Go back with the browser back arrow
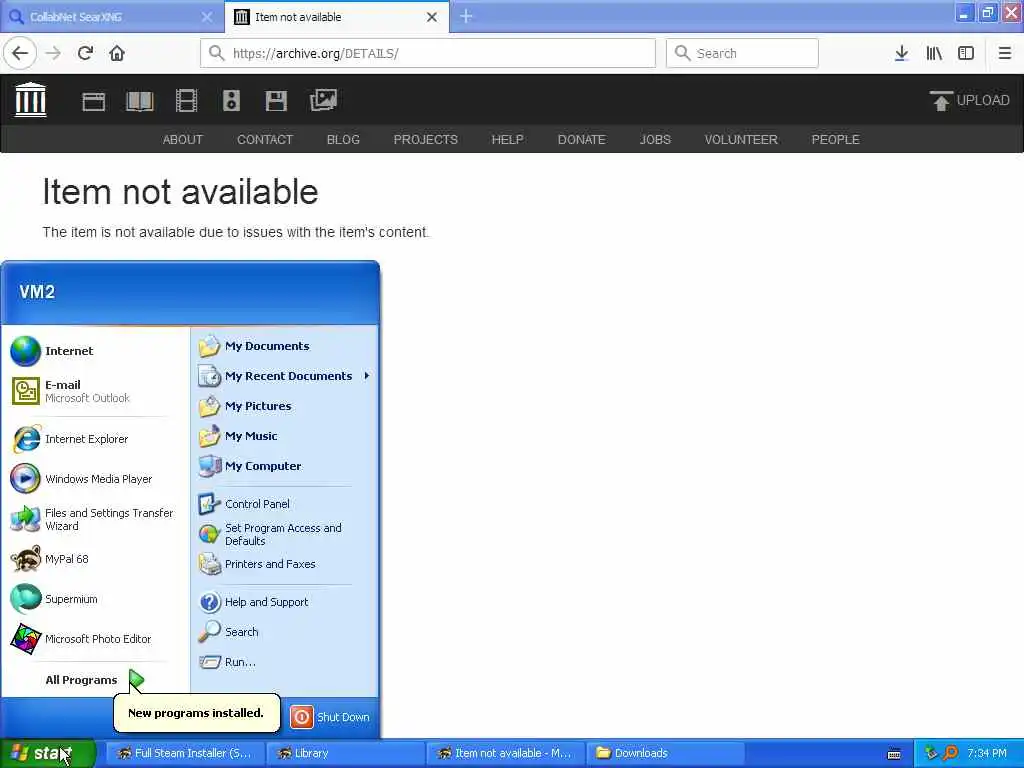The height and width of the screenshot is (768, 1024). point(20,53)
